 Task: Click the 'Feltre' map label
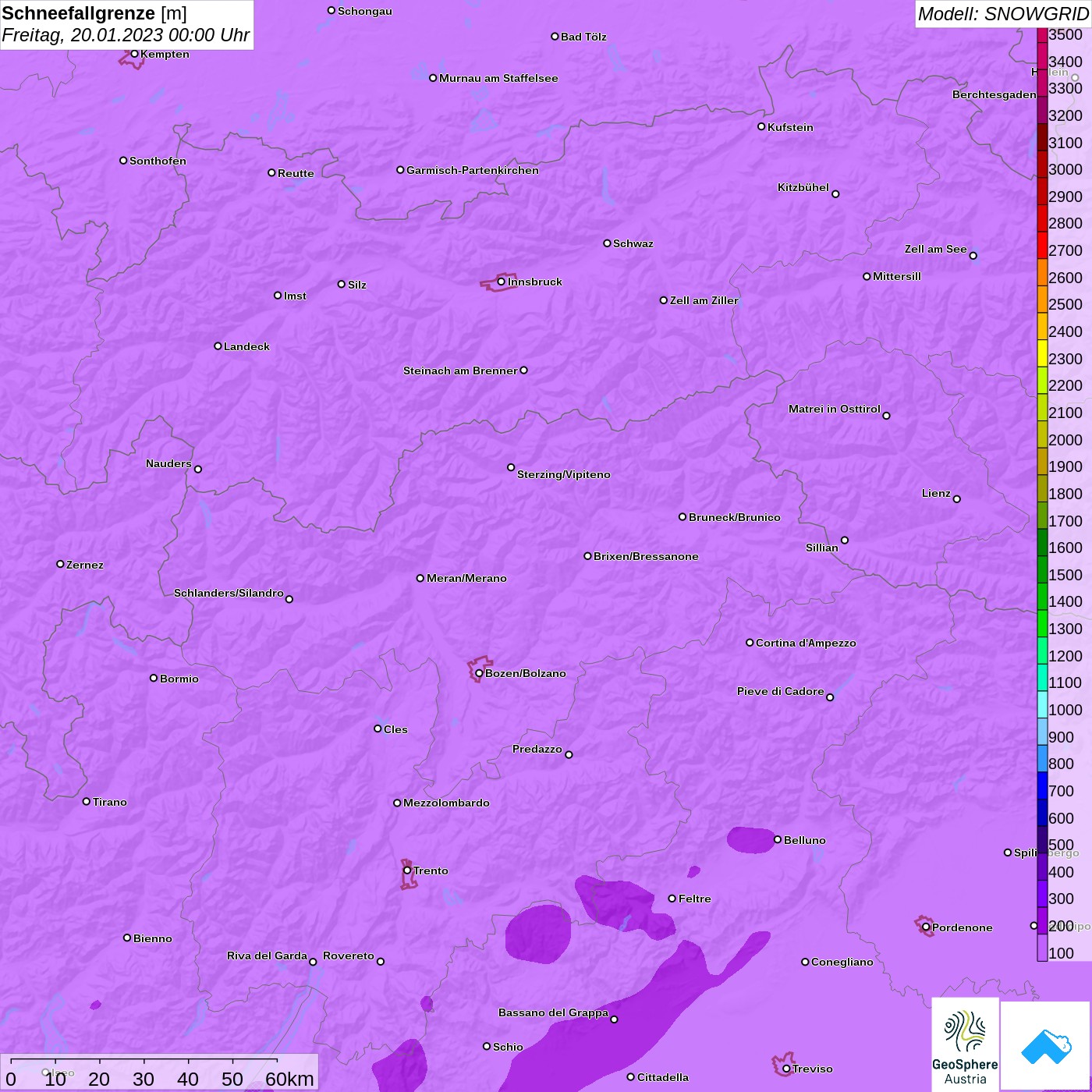[x=695, y=899]
